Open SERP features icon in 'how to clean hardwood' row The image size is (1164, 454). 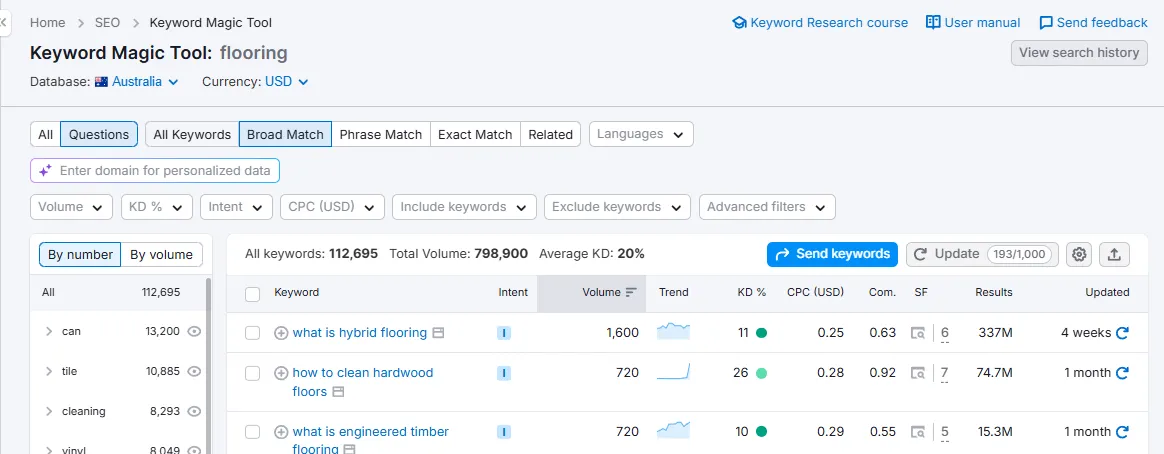(918, 372)
